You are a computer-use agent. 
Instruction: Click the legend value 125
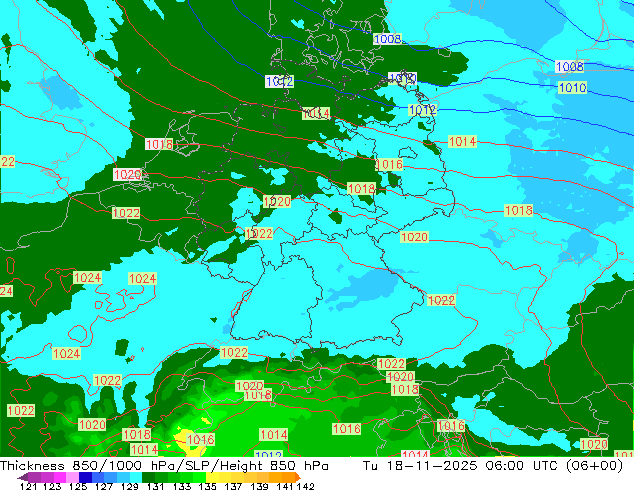click(x=79, y=486)
